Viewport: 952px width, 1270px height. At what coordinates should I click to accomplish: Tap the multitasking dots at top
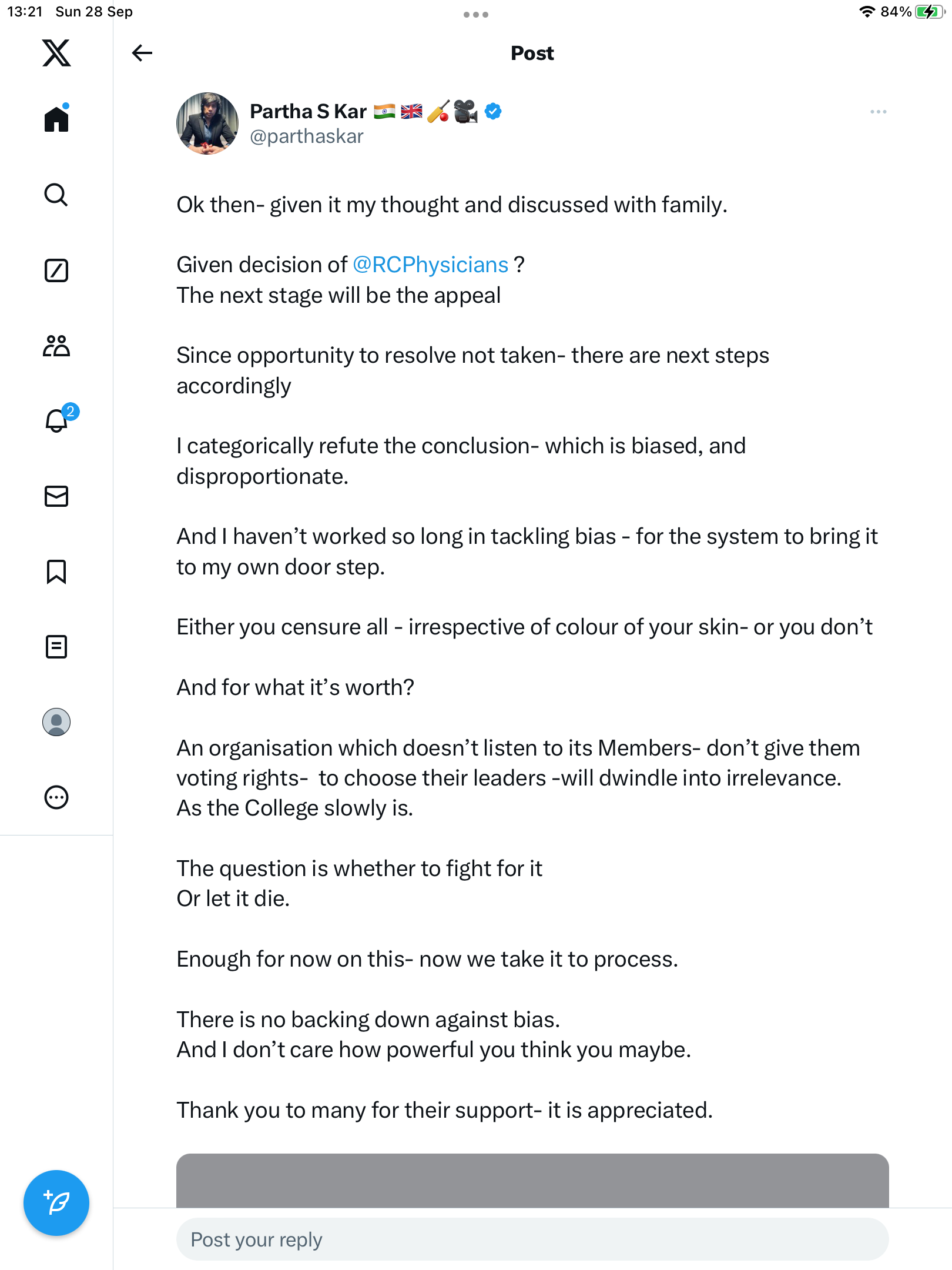(x=475, y=15)
